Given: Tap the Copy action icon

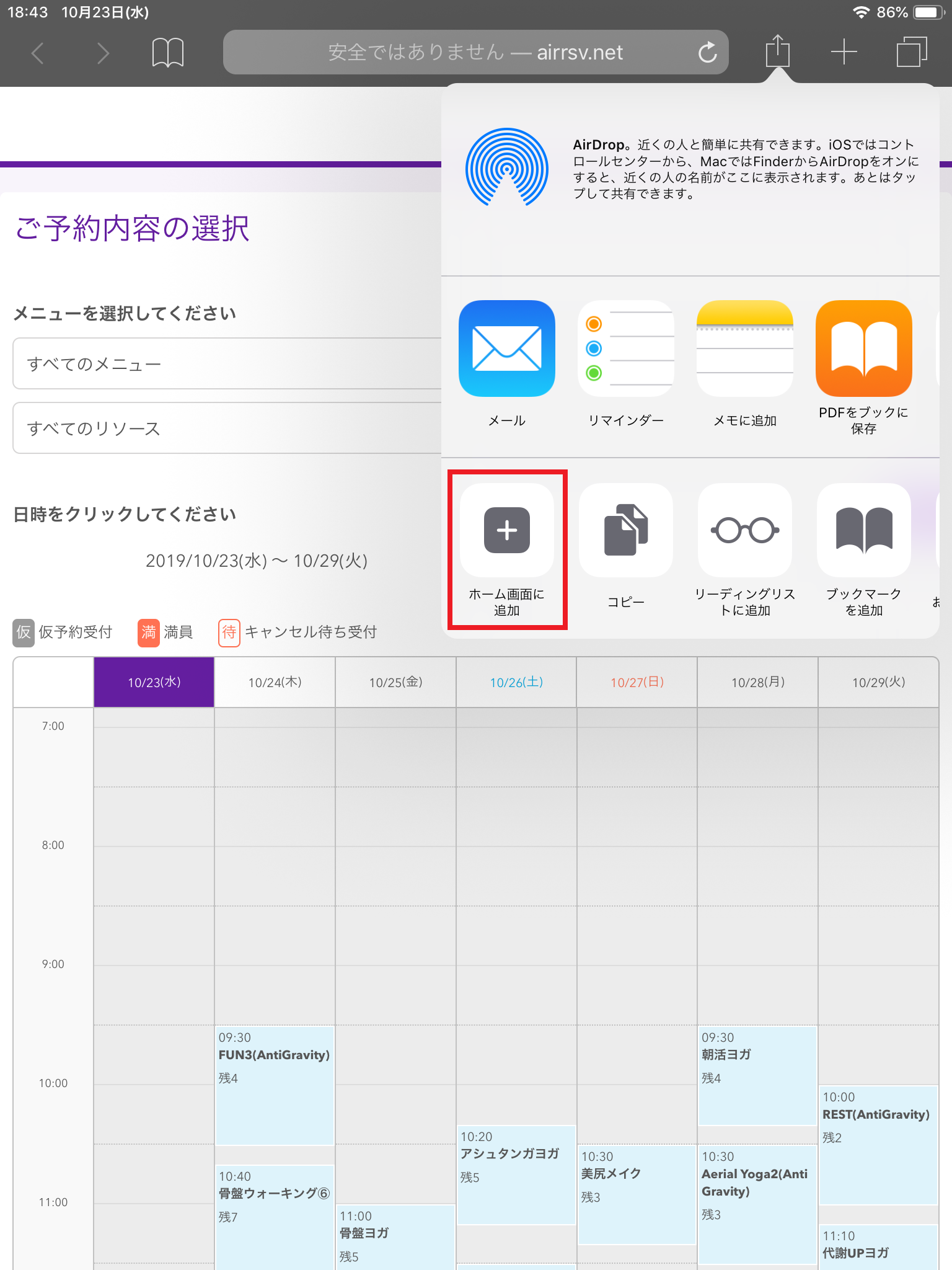Looking at the screenshot, I should point(626,530).
